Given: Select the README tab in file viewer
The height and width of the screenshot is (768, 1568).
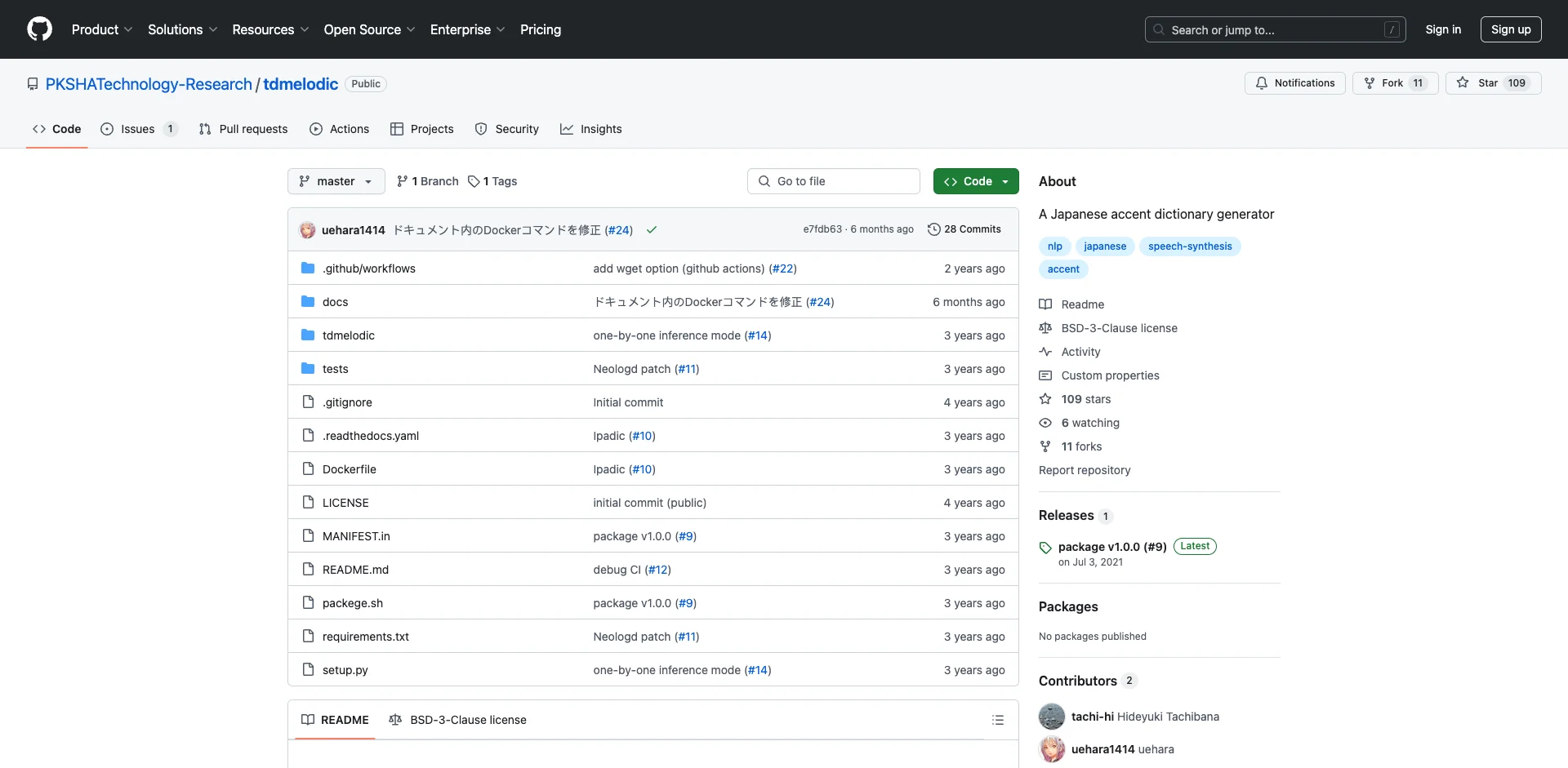Looking at the screenshot, I should pos(335,720).
